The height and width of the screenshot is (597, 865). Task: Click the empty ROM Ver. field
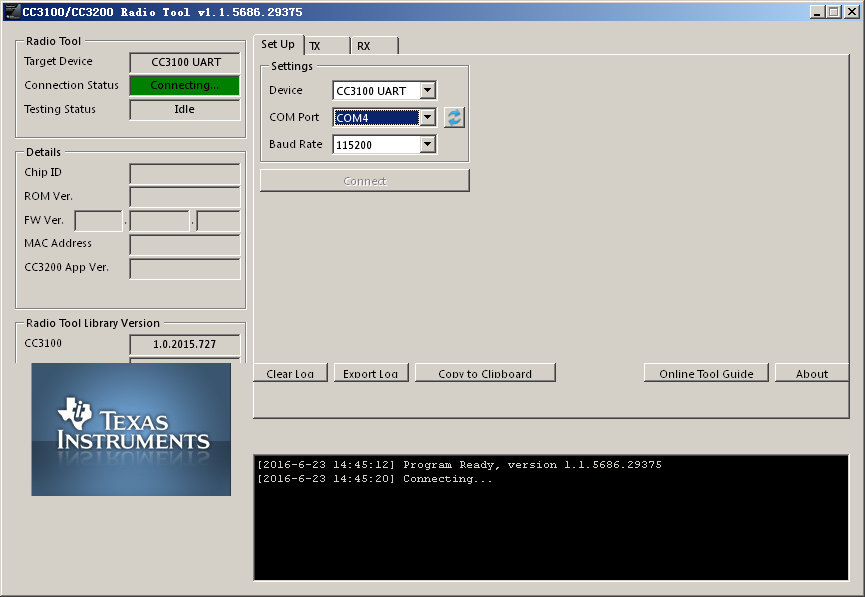[x=185, y=197]
